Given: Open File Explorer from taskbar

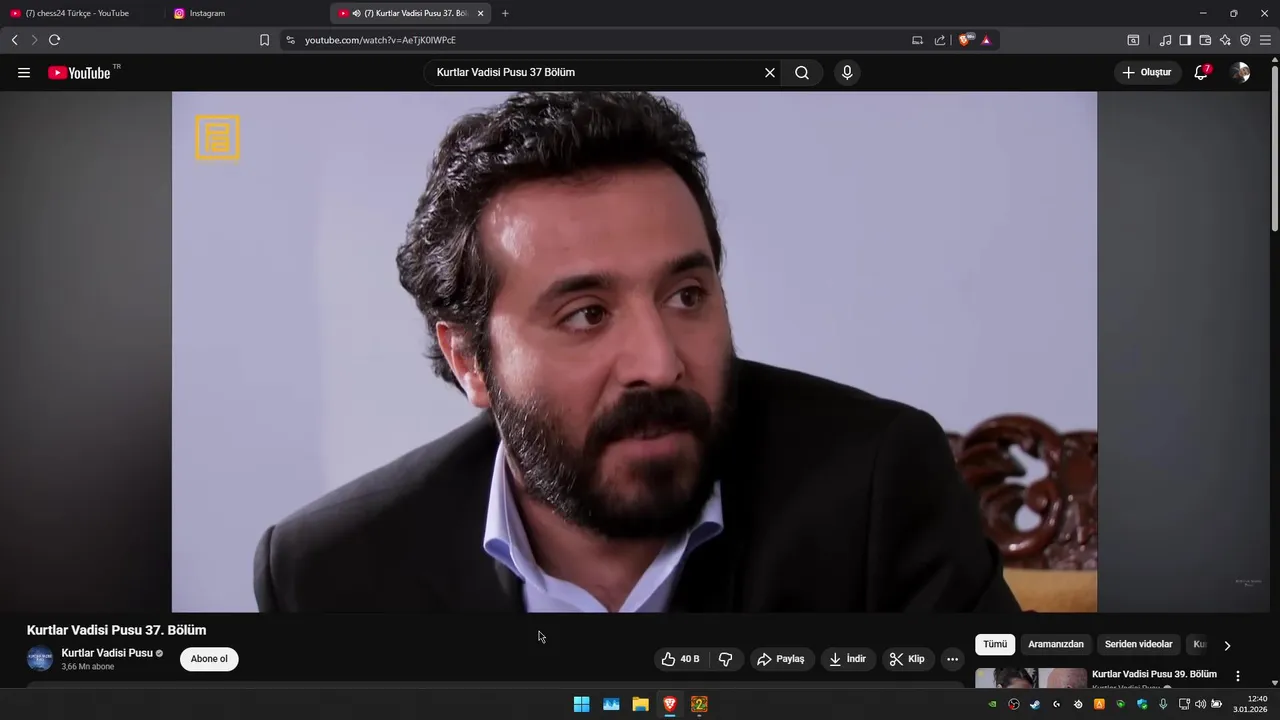Looking at the screenshot, I should (x=640, y=704).
